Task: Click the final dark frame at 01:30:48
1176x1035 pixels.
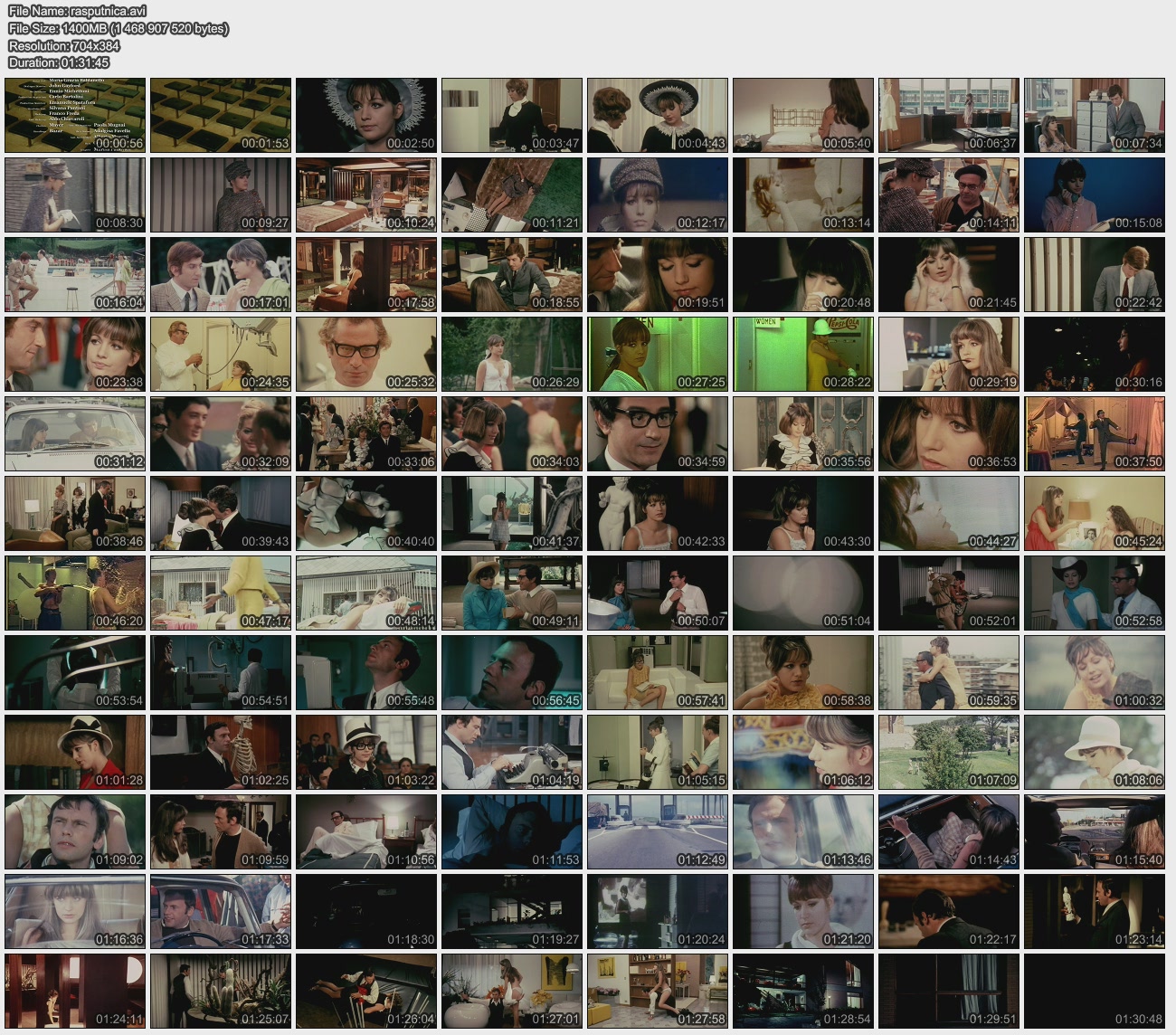Action: click(x=1094, y=991)
